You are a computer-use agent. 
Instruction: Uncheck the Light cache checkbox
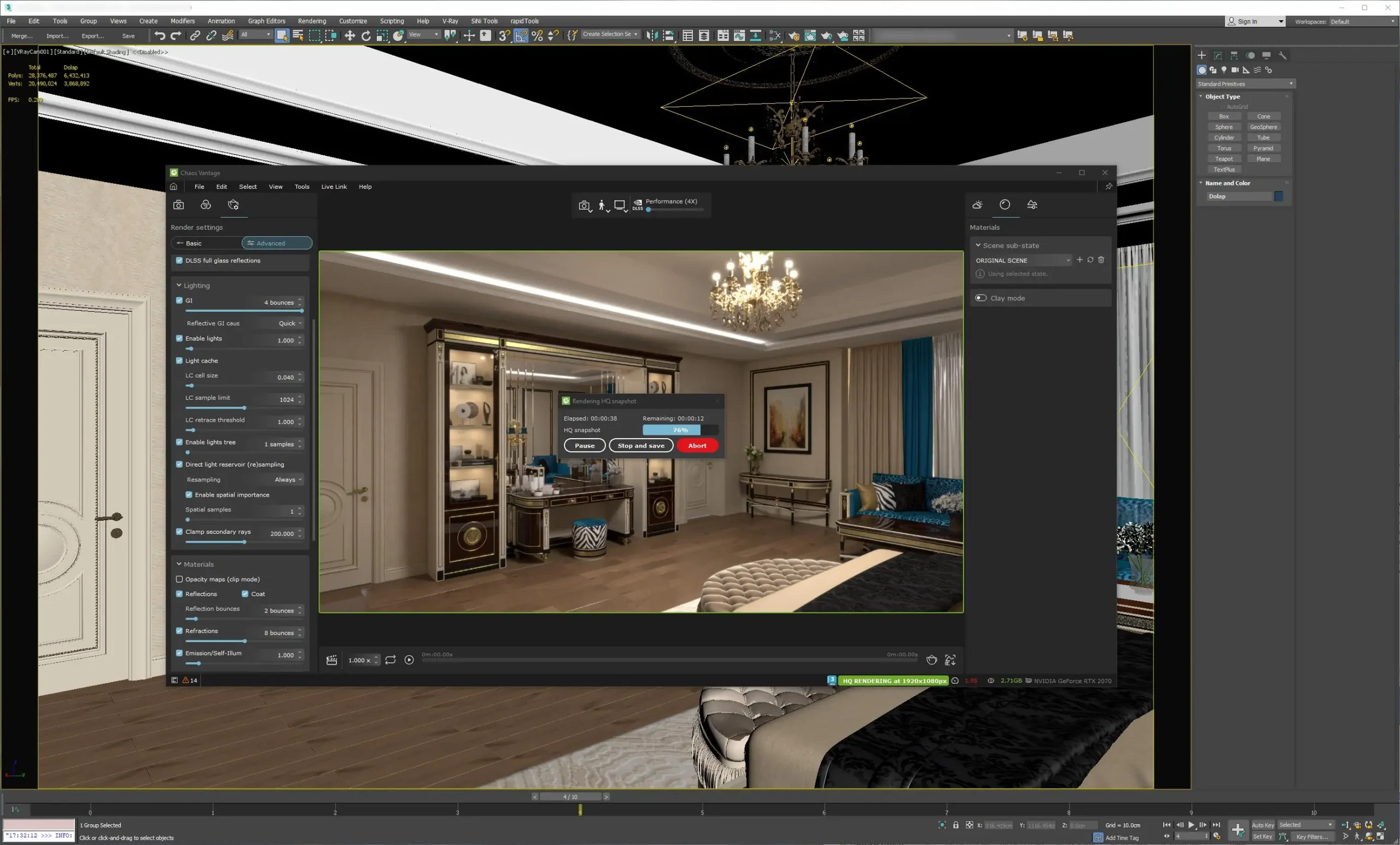[x=179, y=360]
